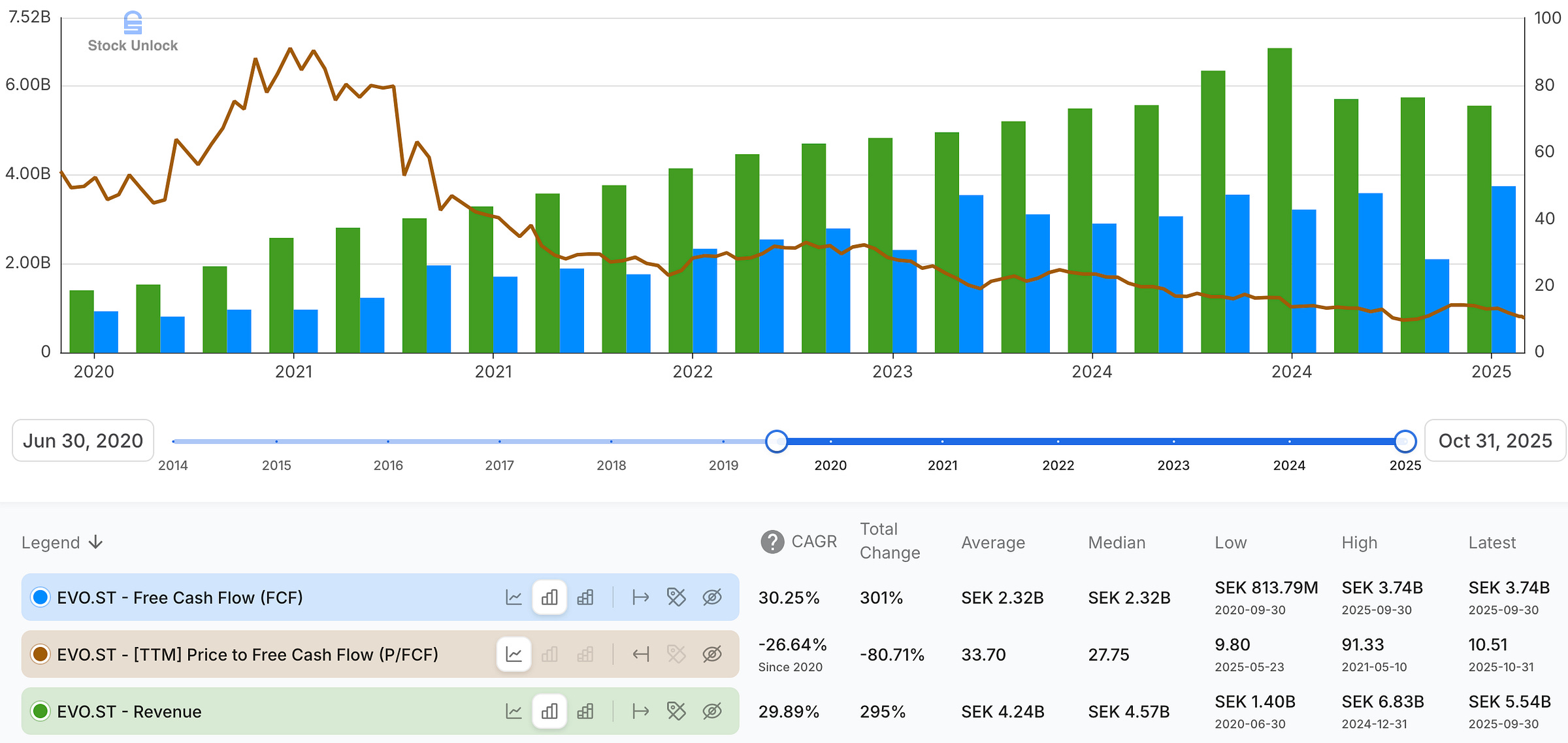Hide the Revenue series

(712, 711)
